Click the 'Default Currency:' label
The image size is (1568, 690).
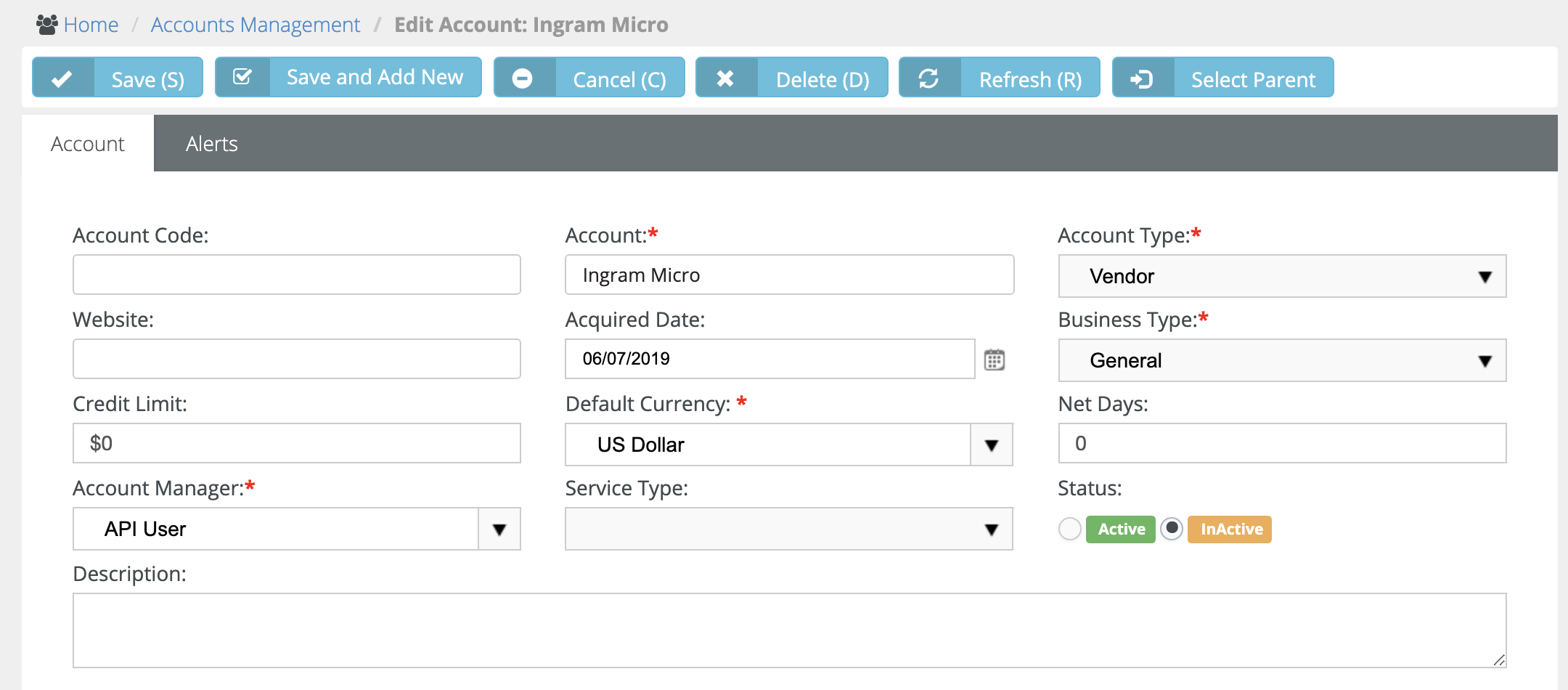648,404
